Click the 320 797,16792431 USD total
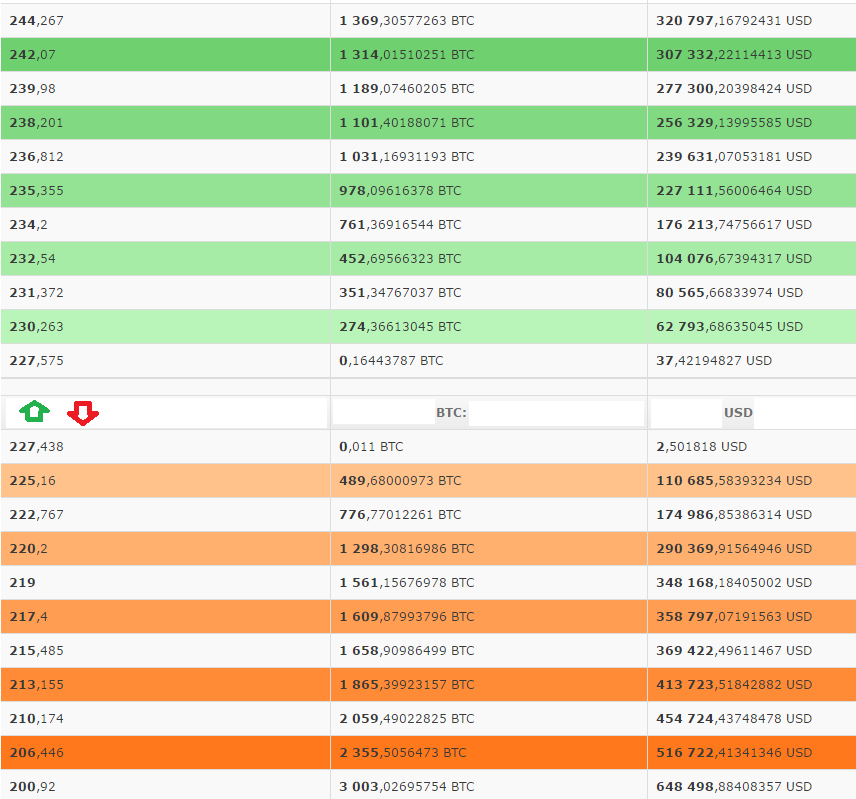The width and height of the screenshot is (856, 799). (x=734, y=21)
